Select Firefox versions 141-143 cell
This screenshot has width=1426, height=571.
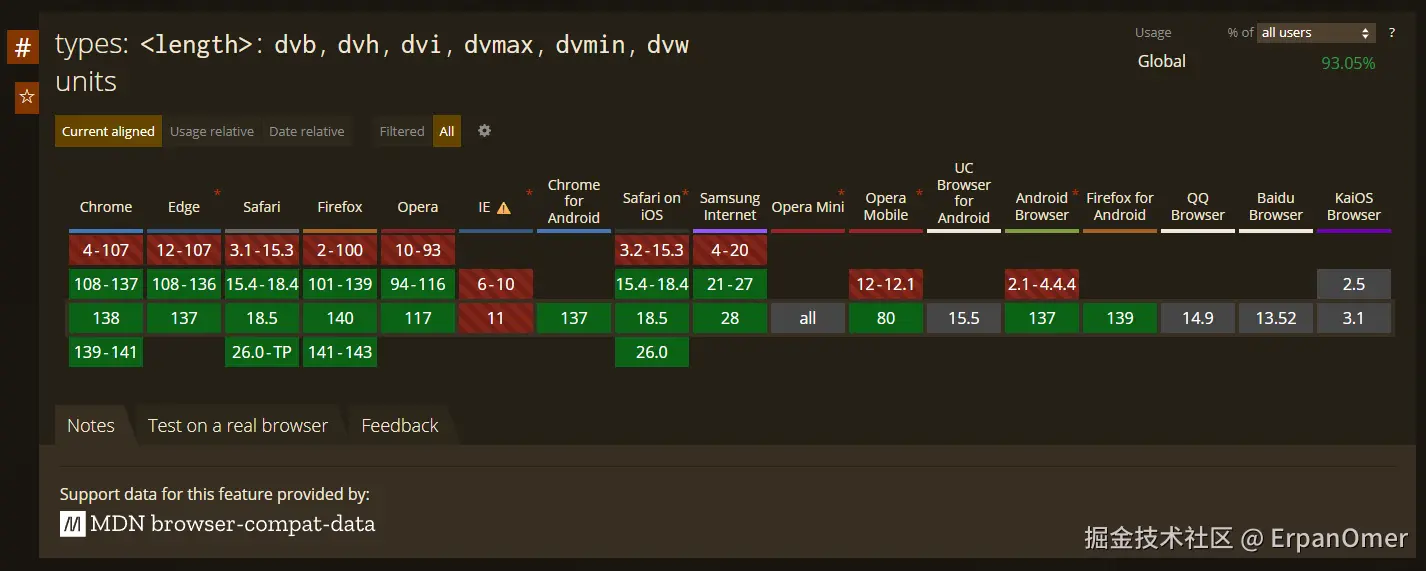(340, 352)
